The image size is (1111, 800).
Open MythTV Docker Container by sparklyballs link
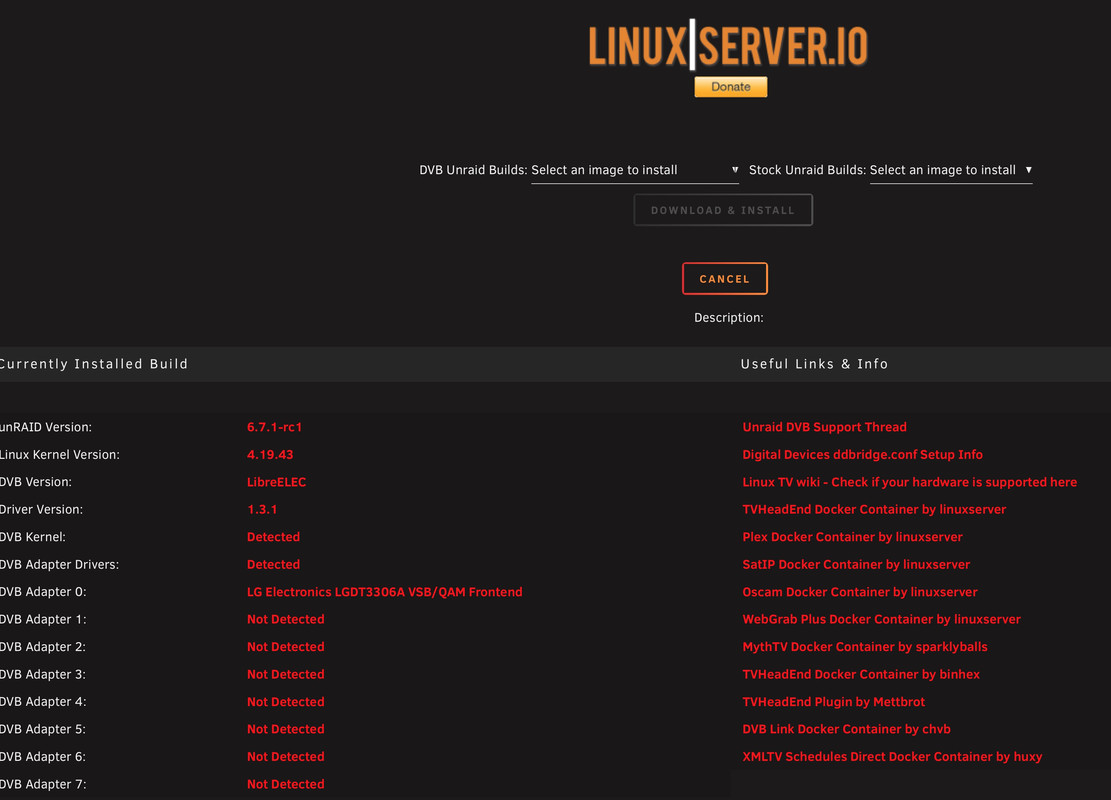864,647
